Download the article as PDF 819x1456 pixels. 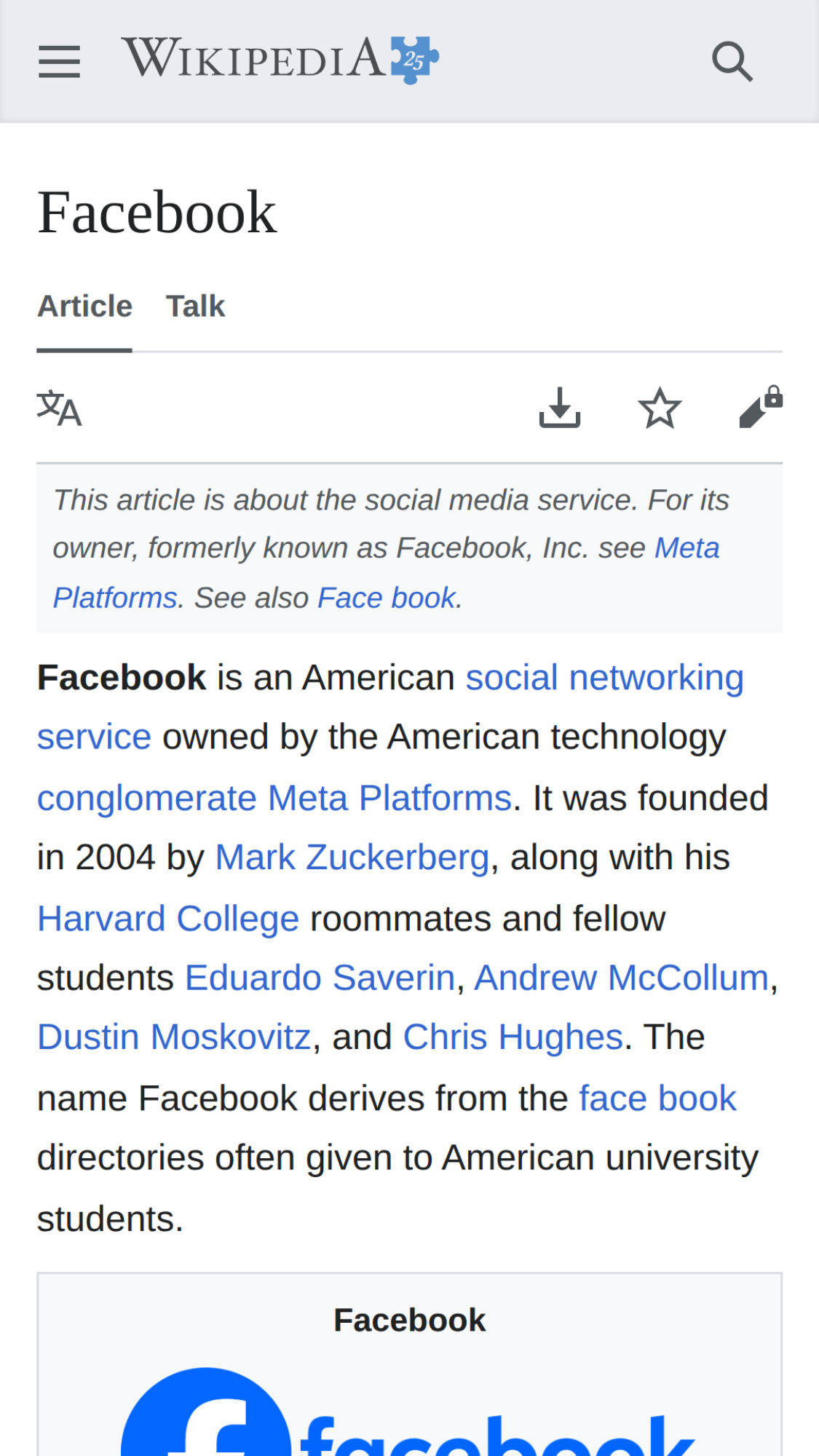(x=559, y=408)
